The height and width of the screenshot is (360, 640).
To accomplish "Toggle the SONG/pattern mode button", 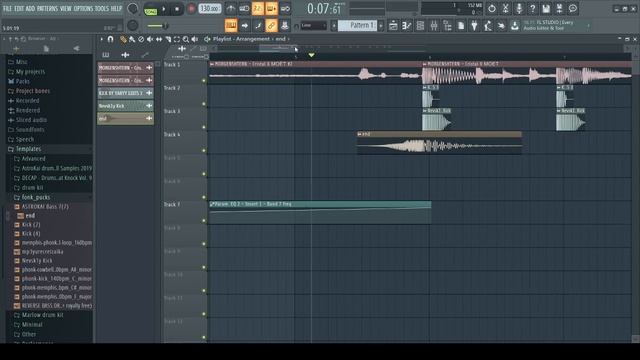I will point(150,9).
